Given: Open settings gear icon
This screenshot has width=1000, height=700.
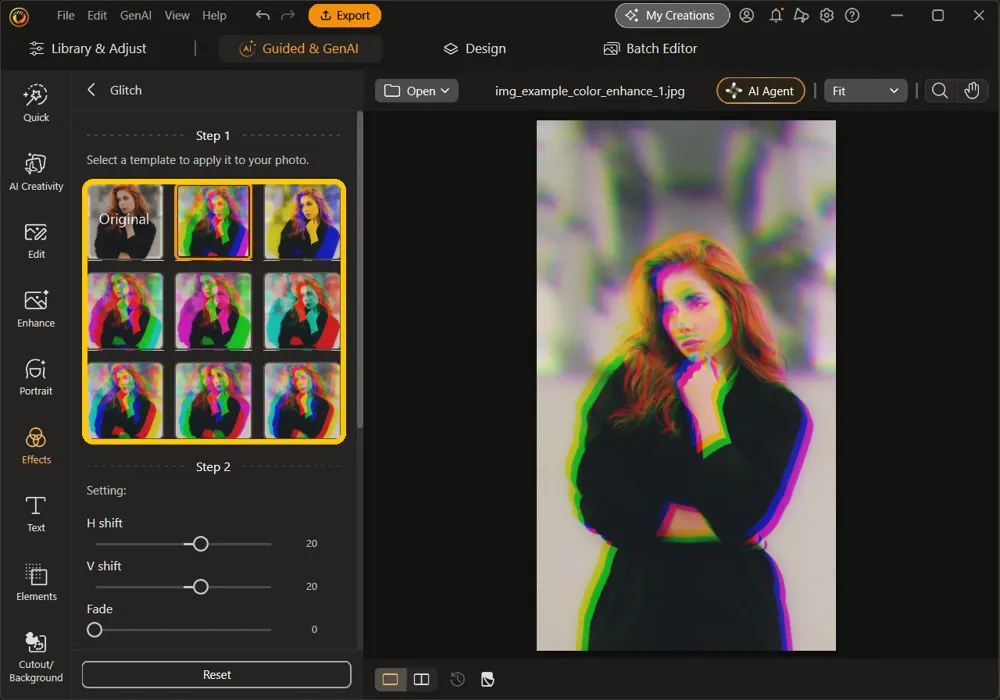Looking at the screenshot, I should [827, 15].
